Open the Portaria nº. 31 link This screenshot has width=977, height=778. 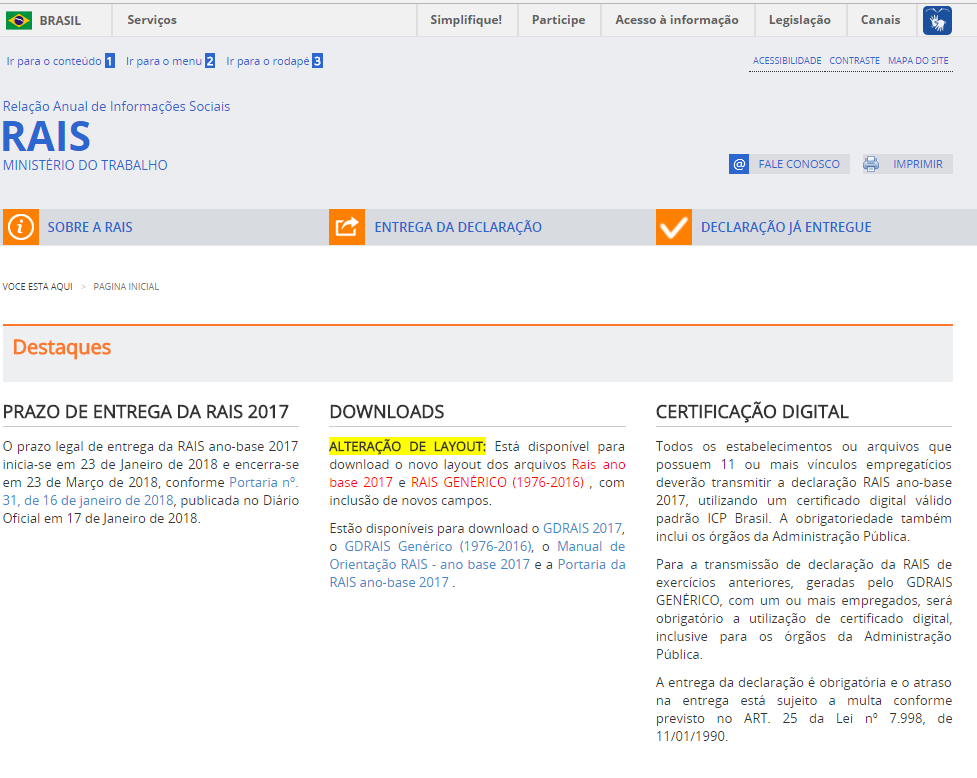click(151, 491)
